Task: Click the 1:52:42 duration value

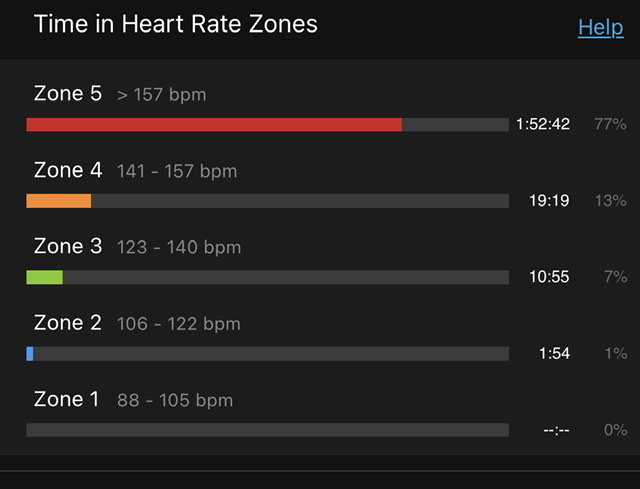Action: (543, 124)
